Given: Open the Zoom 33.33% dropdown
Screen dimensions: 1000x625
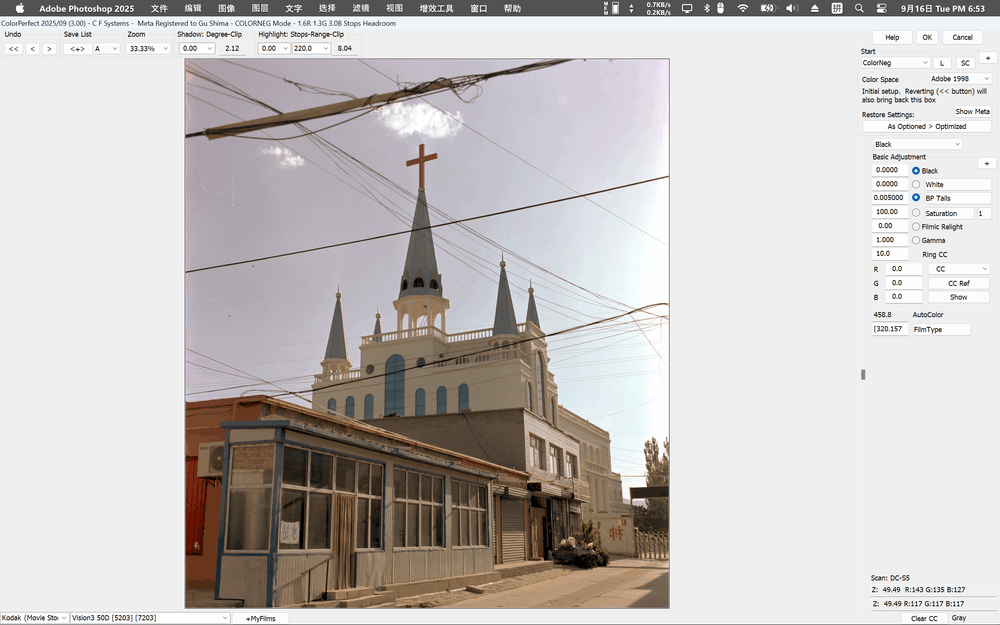Looking at the screenshot, I should click(148, 48).
